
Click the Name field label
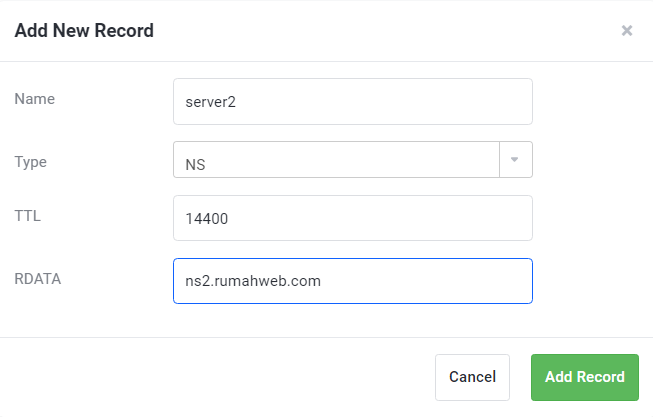[35, 99]
